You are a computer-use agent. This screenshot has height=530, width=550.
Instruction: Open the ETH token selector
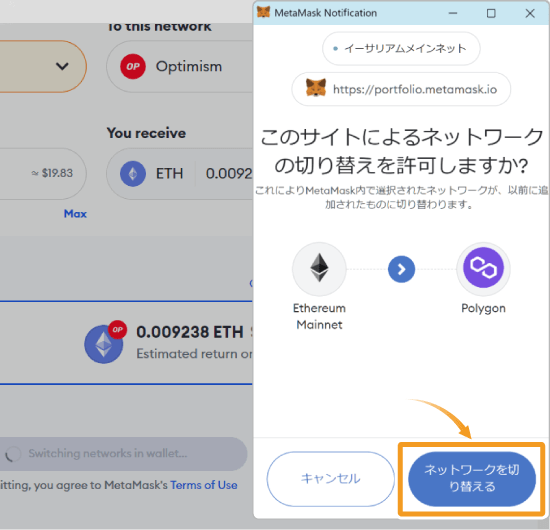pyautogui.click(x=151, y=174)
